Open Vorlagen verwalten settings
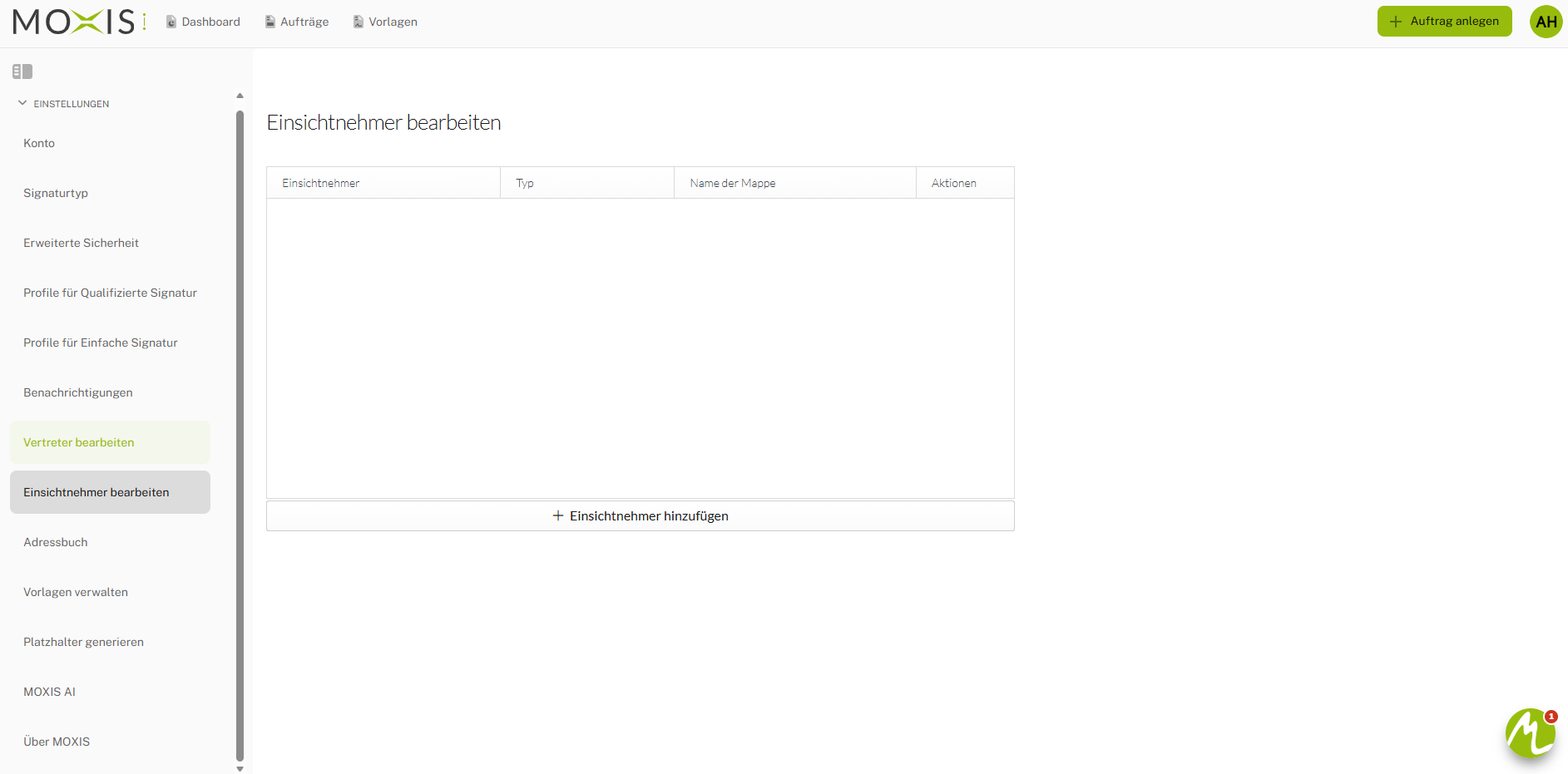This screenshot has width=1568, height=774. click(x=110, y=592)
